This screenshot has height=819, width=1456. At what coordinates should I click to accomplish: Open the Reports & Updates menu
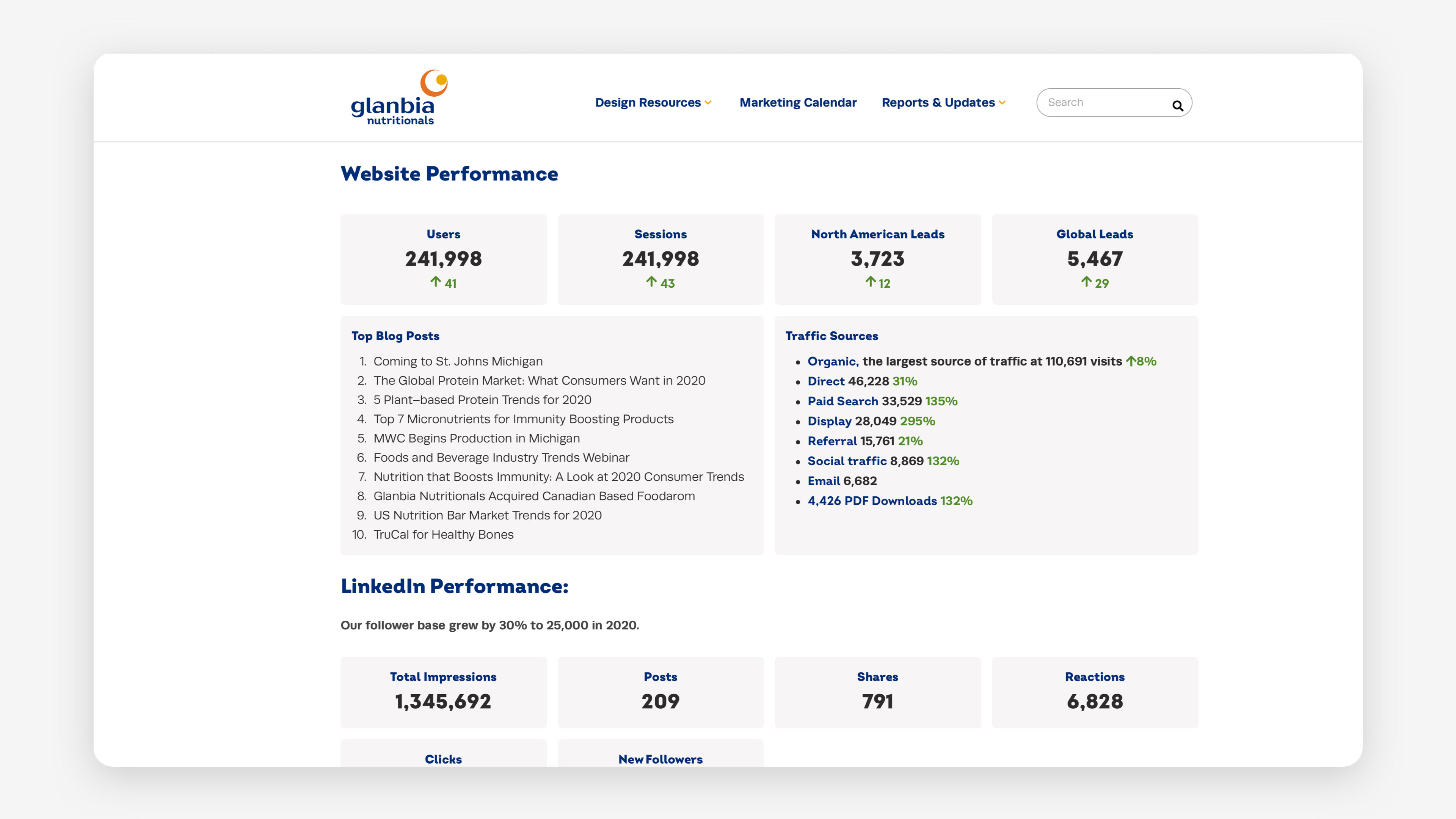938,102
